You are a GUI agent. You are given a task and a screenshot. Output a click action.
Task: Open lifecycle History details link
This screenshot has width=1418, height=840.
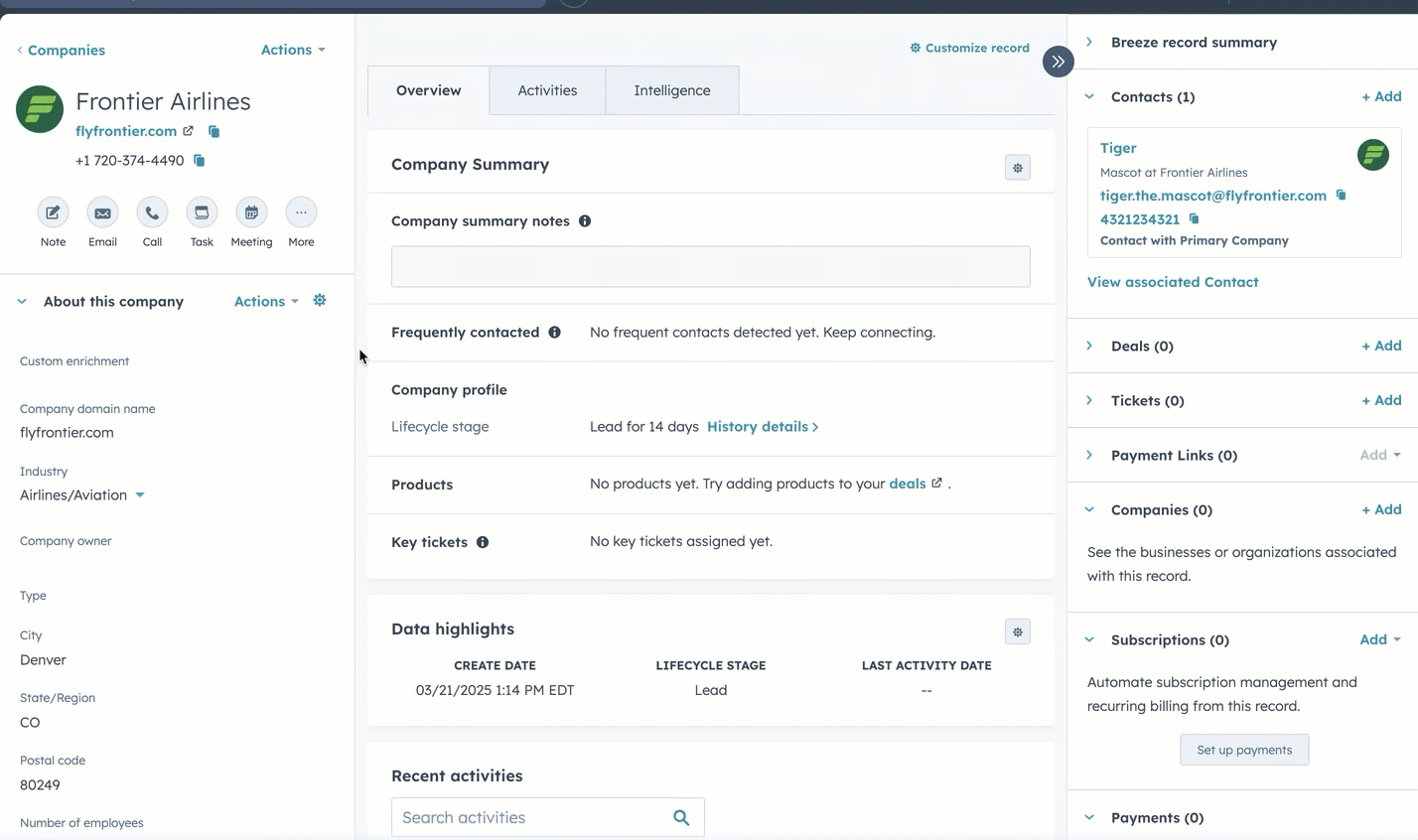point(763,427)
